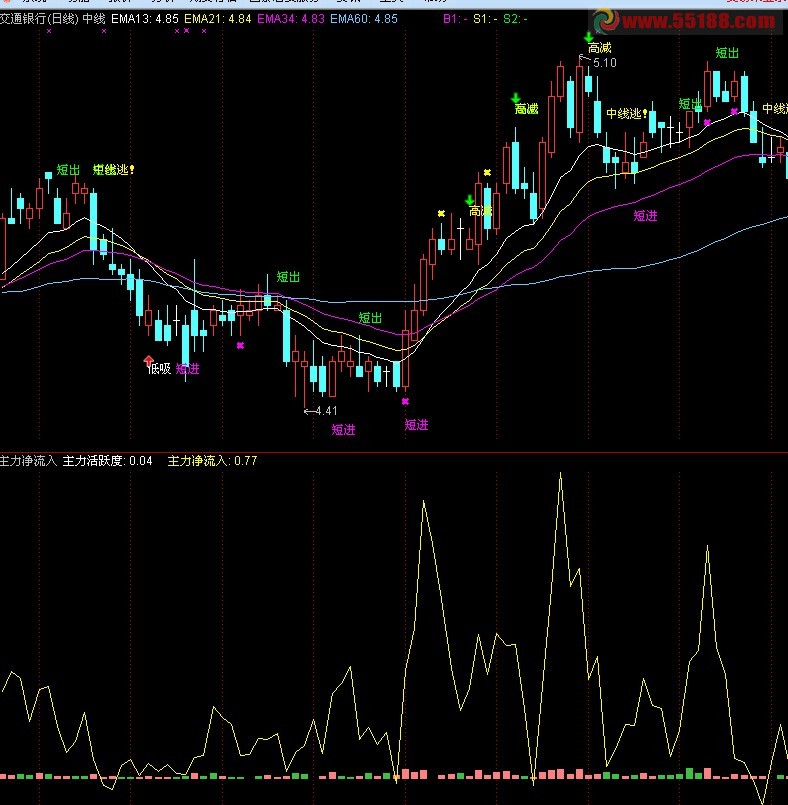Click the S1: - signal readout

coord(485,19)
